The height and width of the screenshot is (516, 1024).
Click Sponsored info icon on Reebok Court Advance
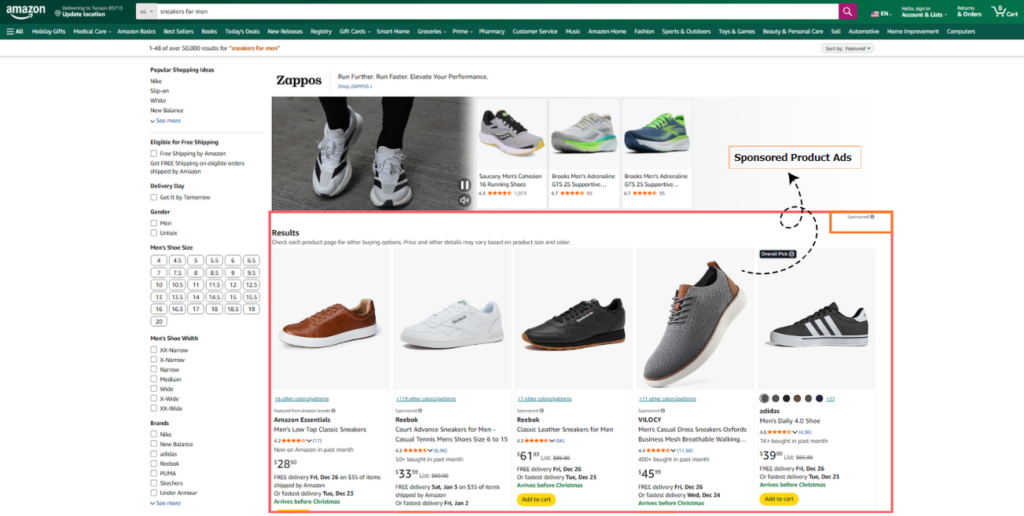pos(420,411)
